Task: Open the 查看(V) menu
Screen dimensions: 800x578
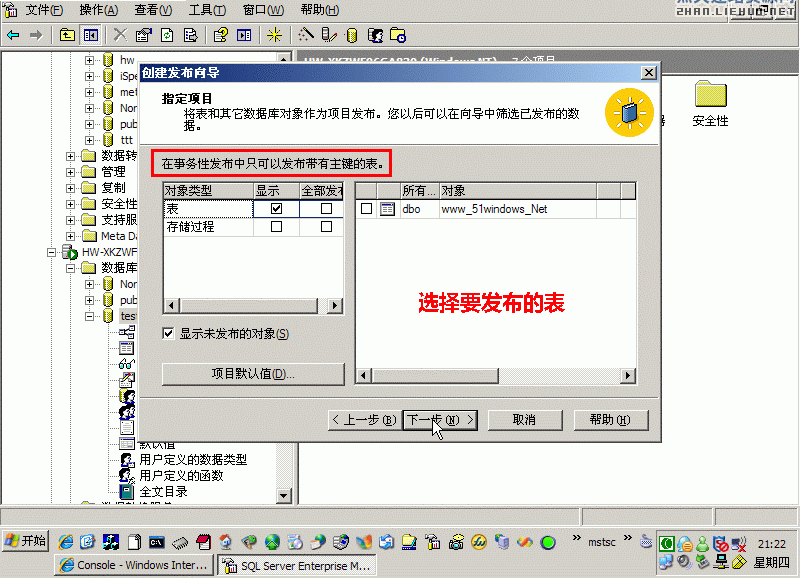Action: click(x=153, y=10)
